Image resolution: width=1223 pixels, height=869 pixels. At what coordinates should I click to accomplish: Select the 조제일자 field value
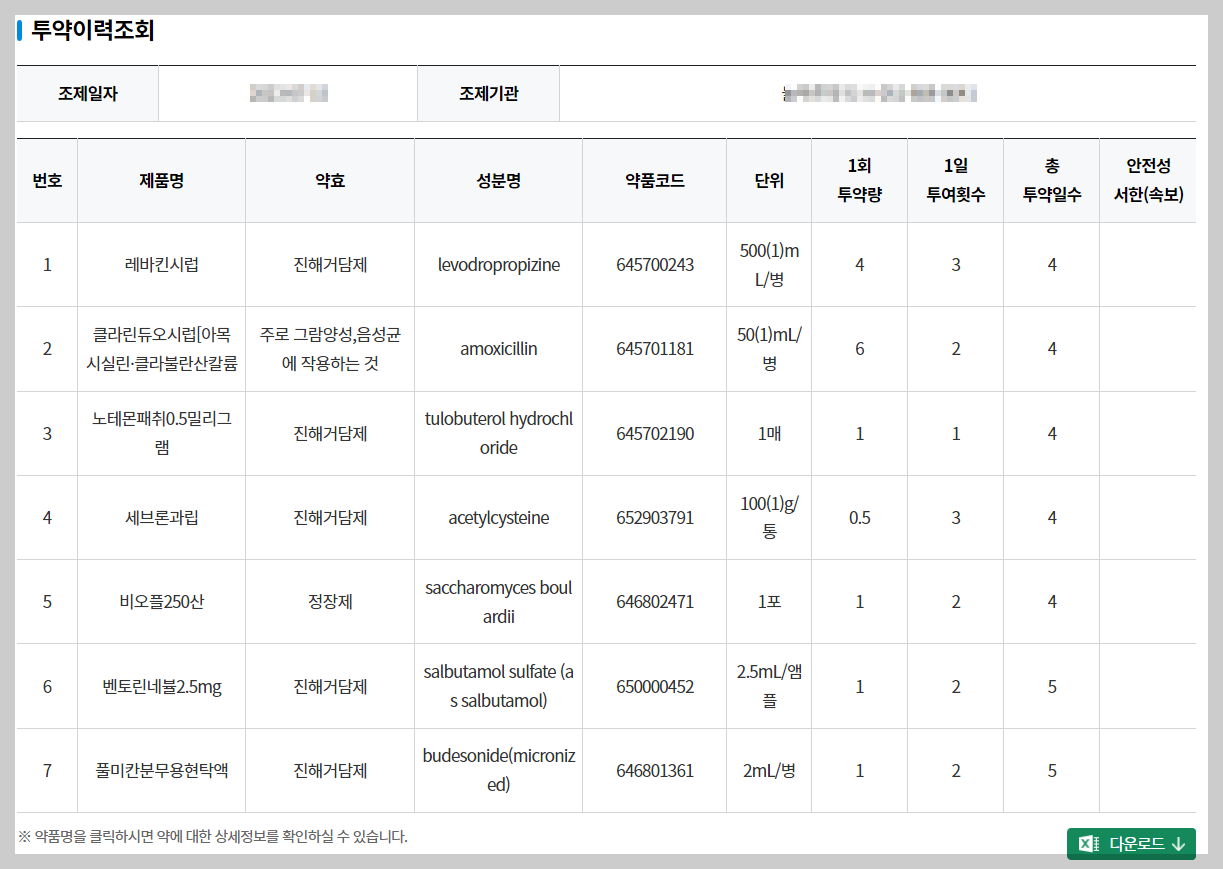click(x=288, y=92)
